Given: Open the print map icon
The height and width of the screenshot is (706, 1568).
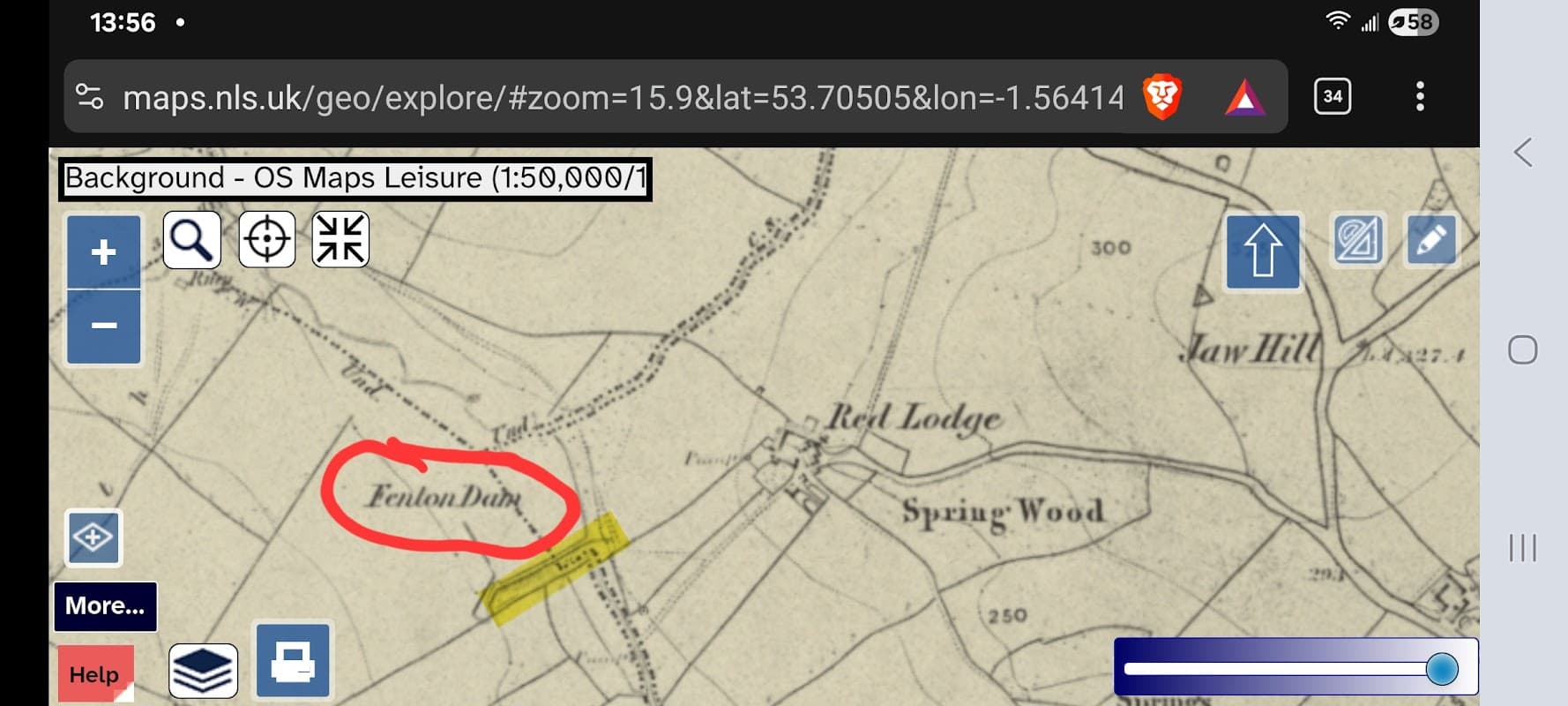Looking at the screenshot, I should point(293,661).
